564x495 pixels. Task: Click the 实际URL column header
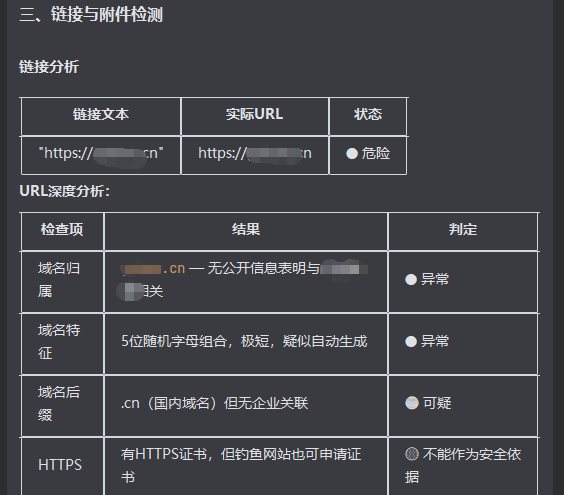click(x=255, y=114)
